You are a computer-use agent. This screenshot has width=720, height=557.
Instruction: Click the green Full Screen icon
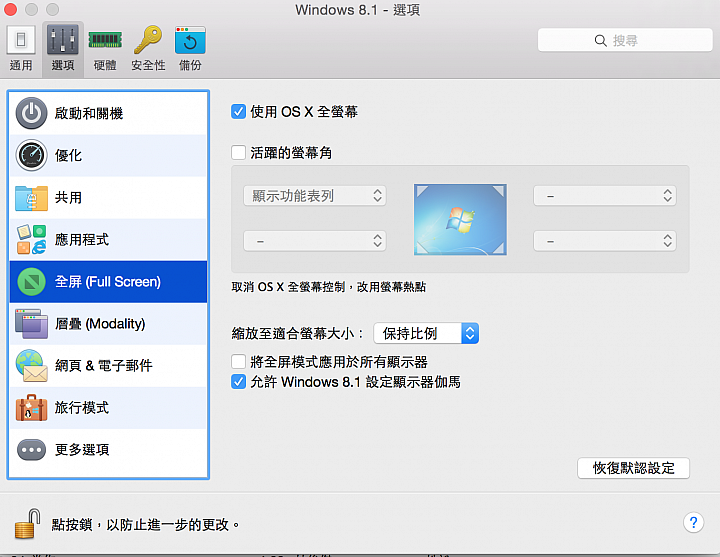(31, 281)
